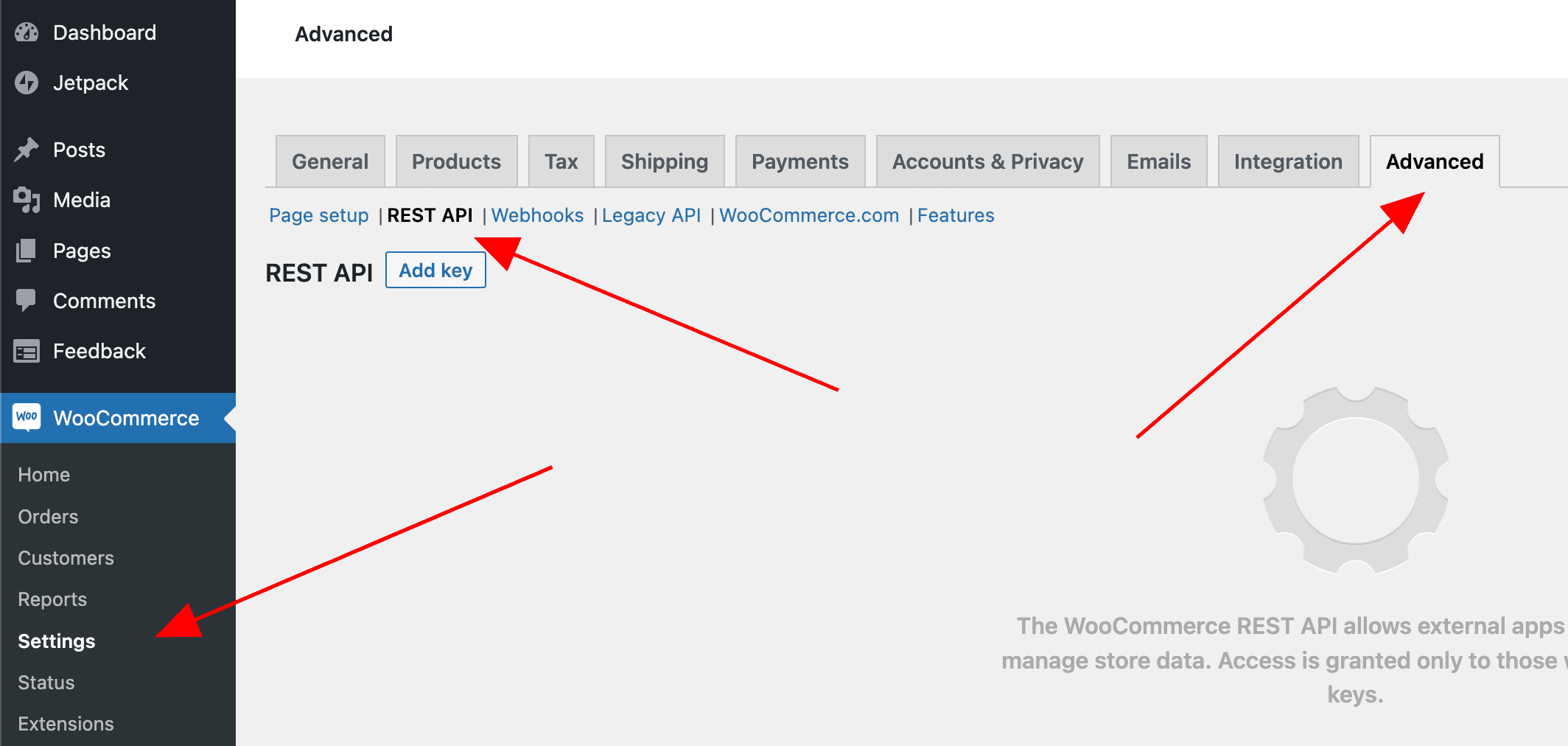The image size is (1568, 746).
Task: Click the Dashboard gauge icon
Action: pyautogui.click(x=27, y=32)
